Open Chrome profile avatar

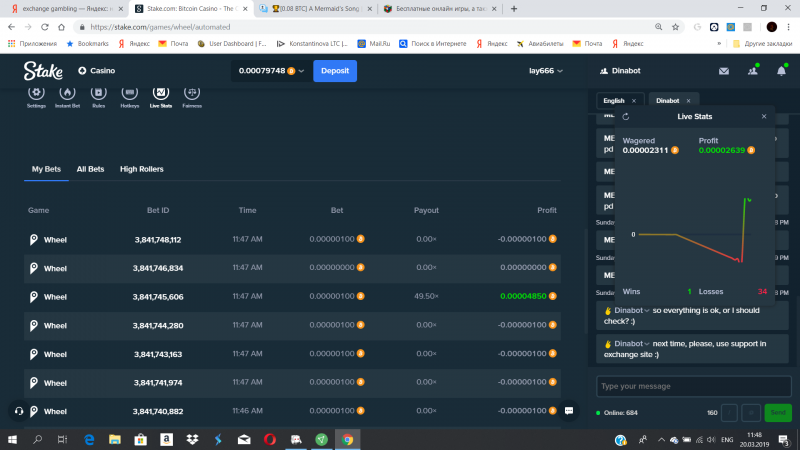point(771,27)
